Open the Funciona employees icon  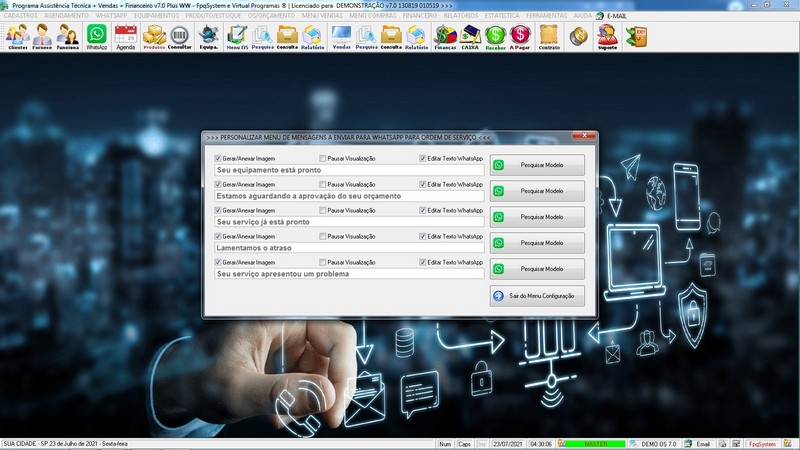pos(67,37)
